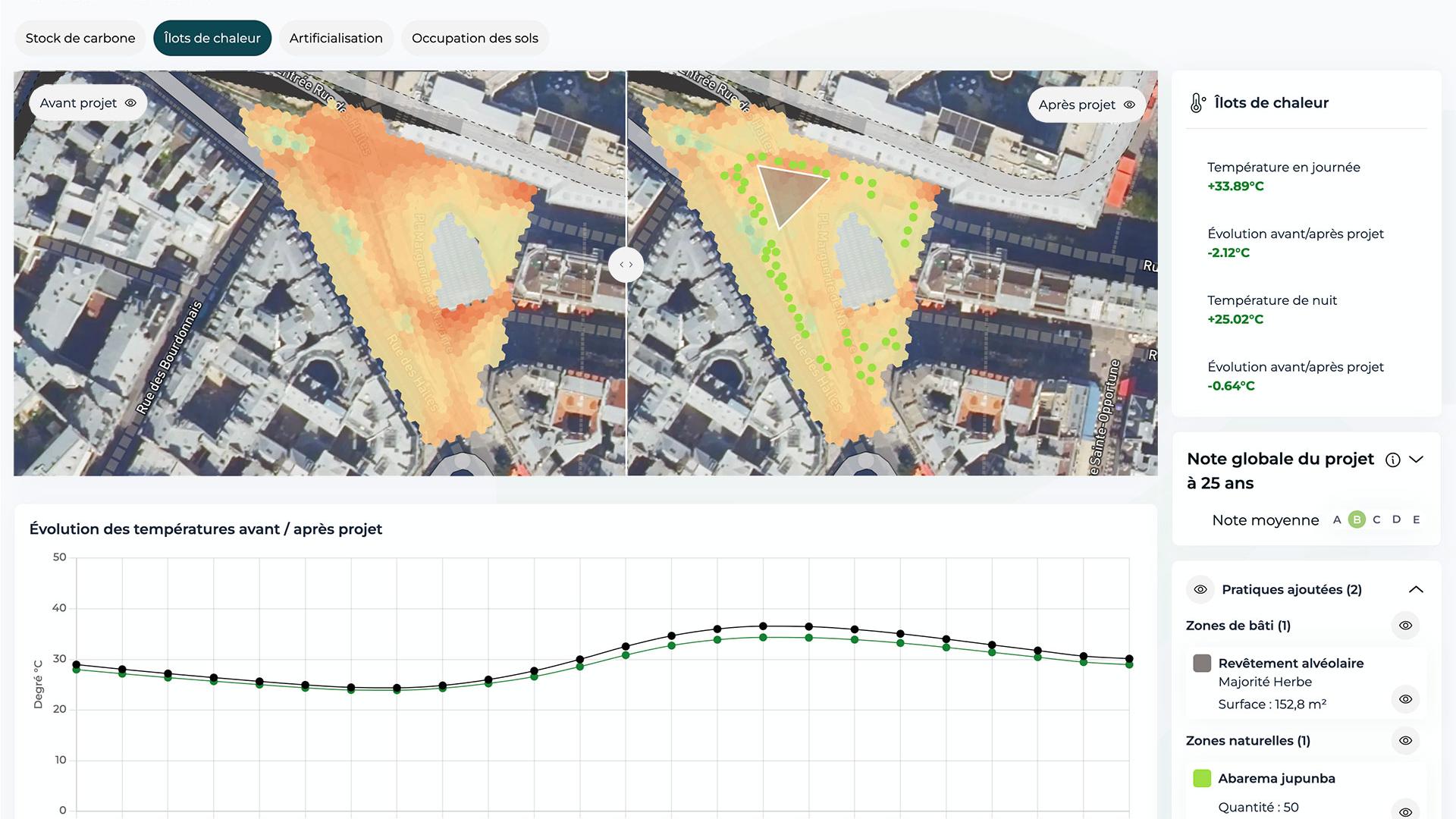Collapse the Pratiques ajoutées section
Screen dimensions: 1456x819
(1415, 589)
